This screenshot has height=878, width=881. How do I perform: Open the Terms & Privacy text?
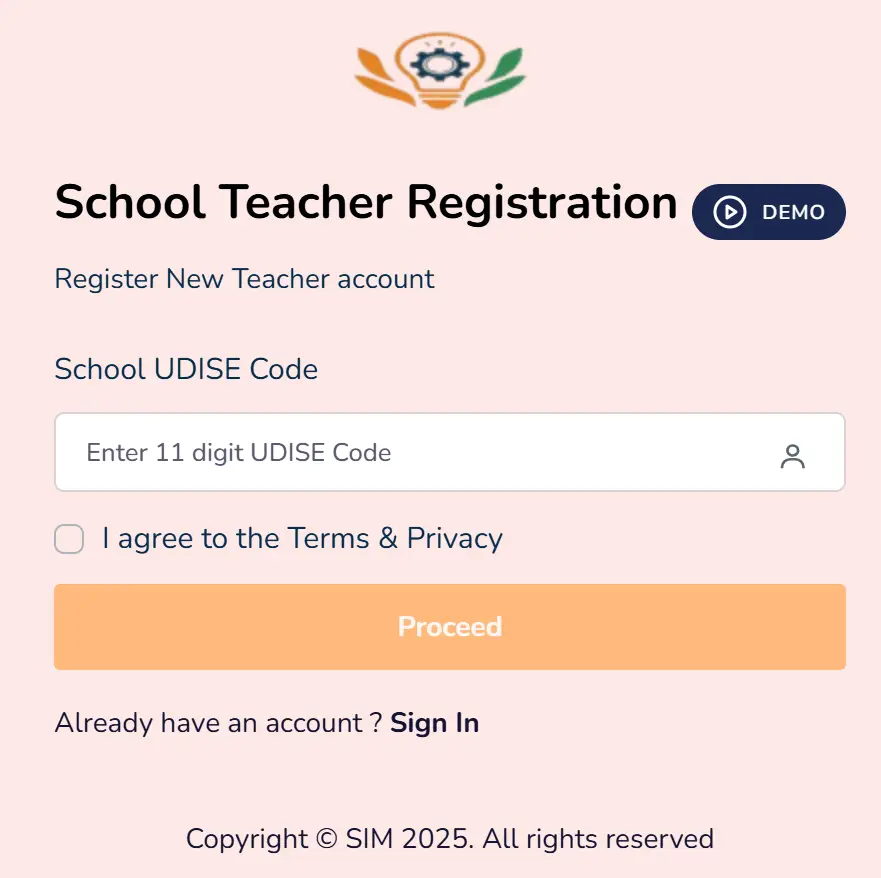pos(395,539)
